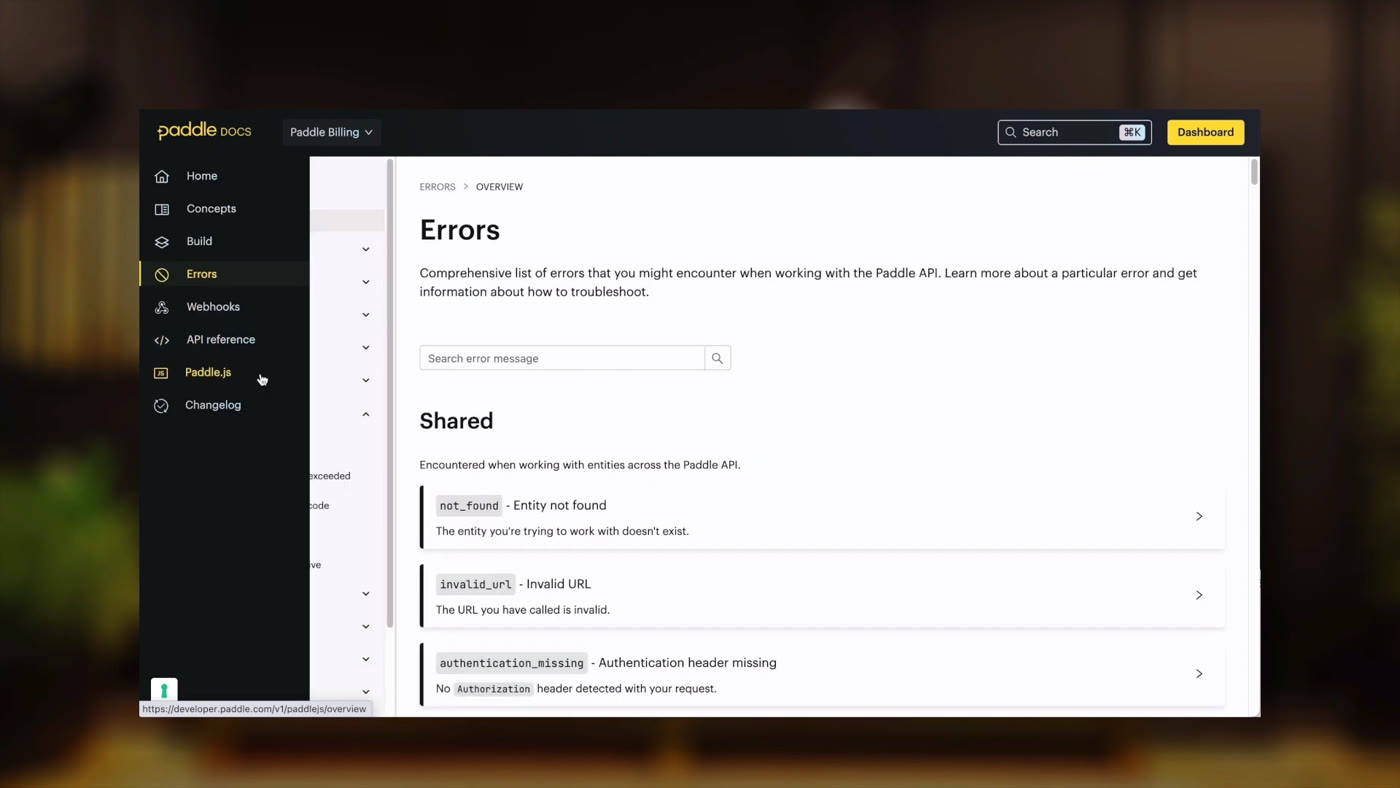This screenshot has width=1400, height=788.
Task: Click the ⌘K shortcut badge in Search
Action: point(1132,132)
